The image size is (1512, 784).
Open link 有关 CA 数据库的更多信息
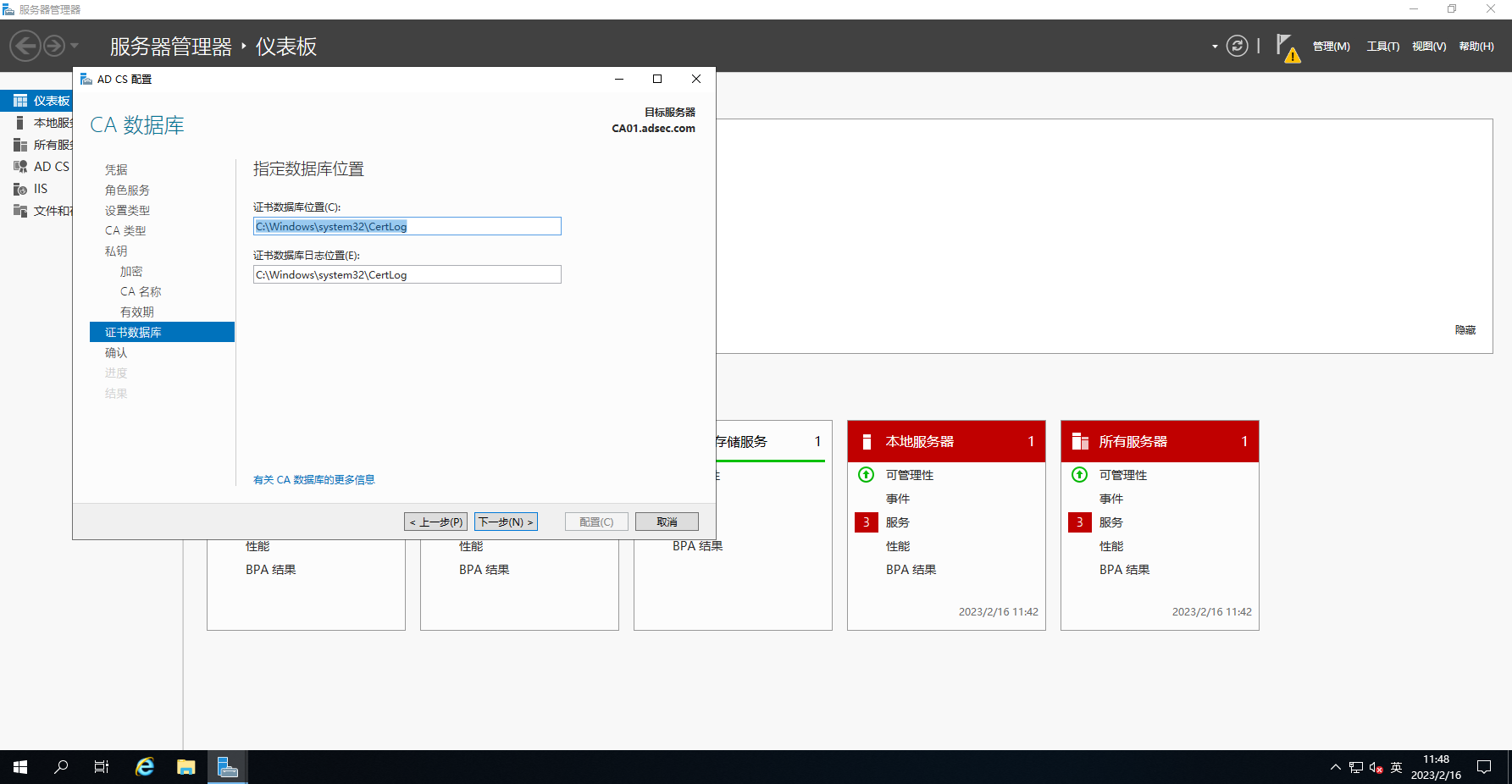pyautogui.click(x=313, y=480)
